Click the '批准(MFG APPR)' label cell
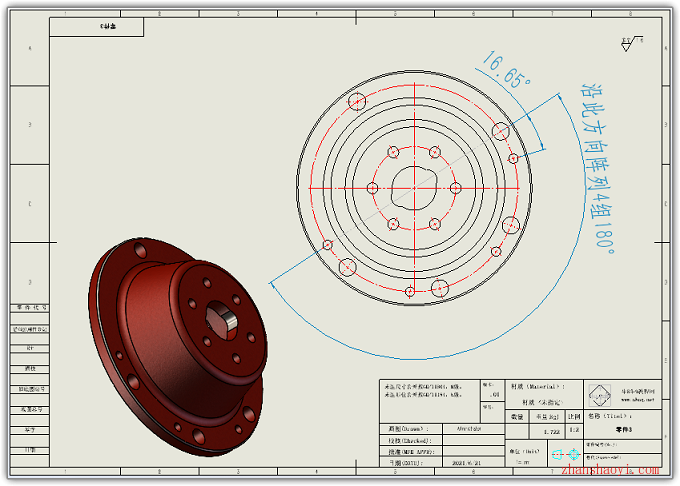 coord(411,451)
